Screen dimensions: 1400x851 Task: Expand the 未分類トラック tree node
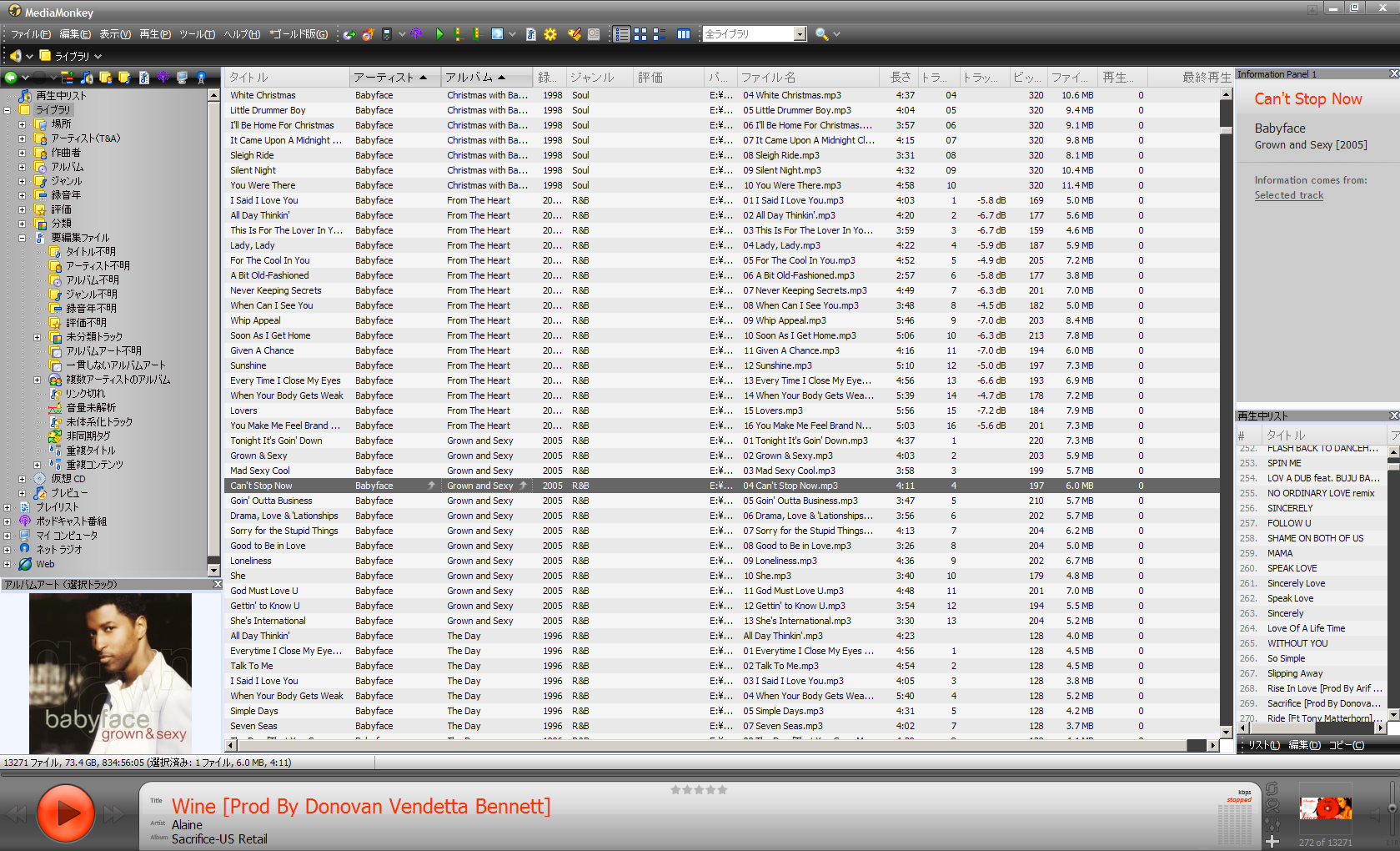tap(38, 337)
